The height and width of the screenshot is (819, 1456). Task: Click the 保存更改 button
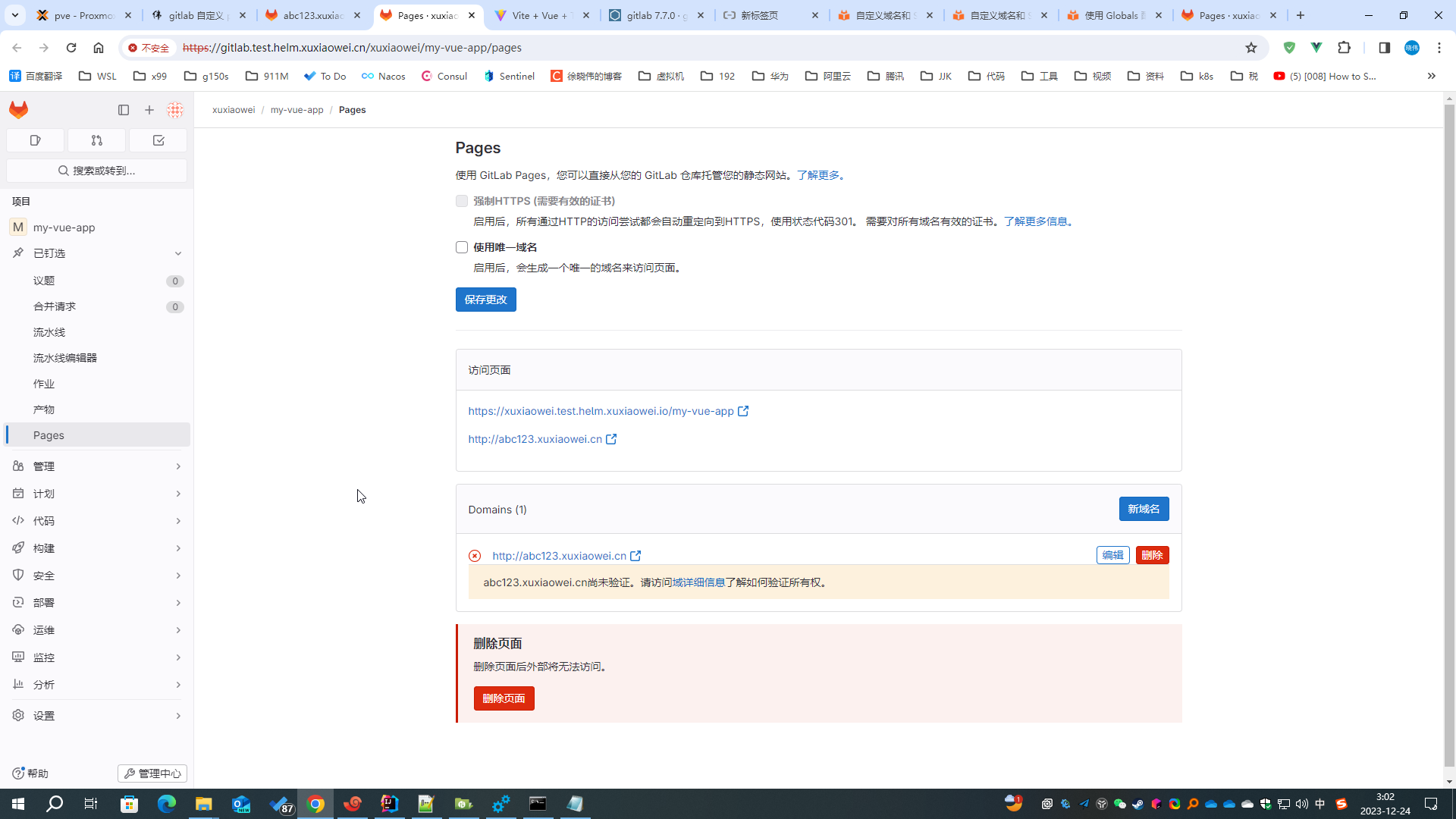click(x=485, y=300)
